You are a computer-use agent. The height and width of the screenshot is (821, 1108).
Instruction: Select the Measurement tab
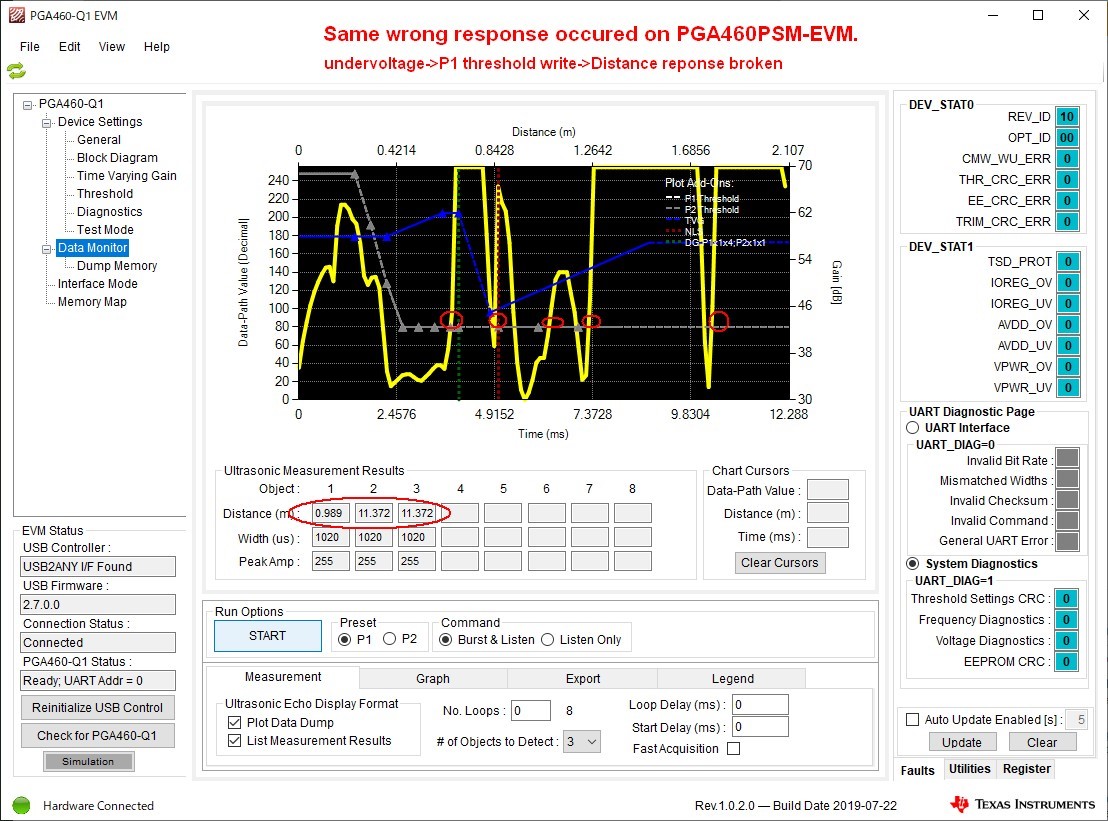(x=283, y=676)
